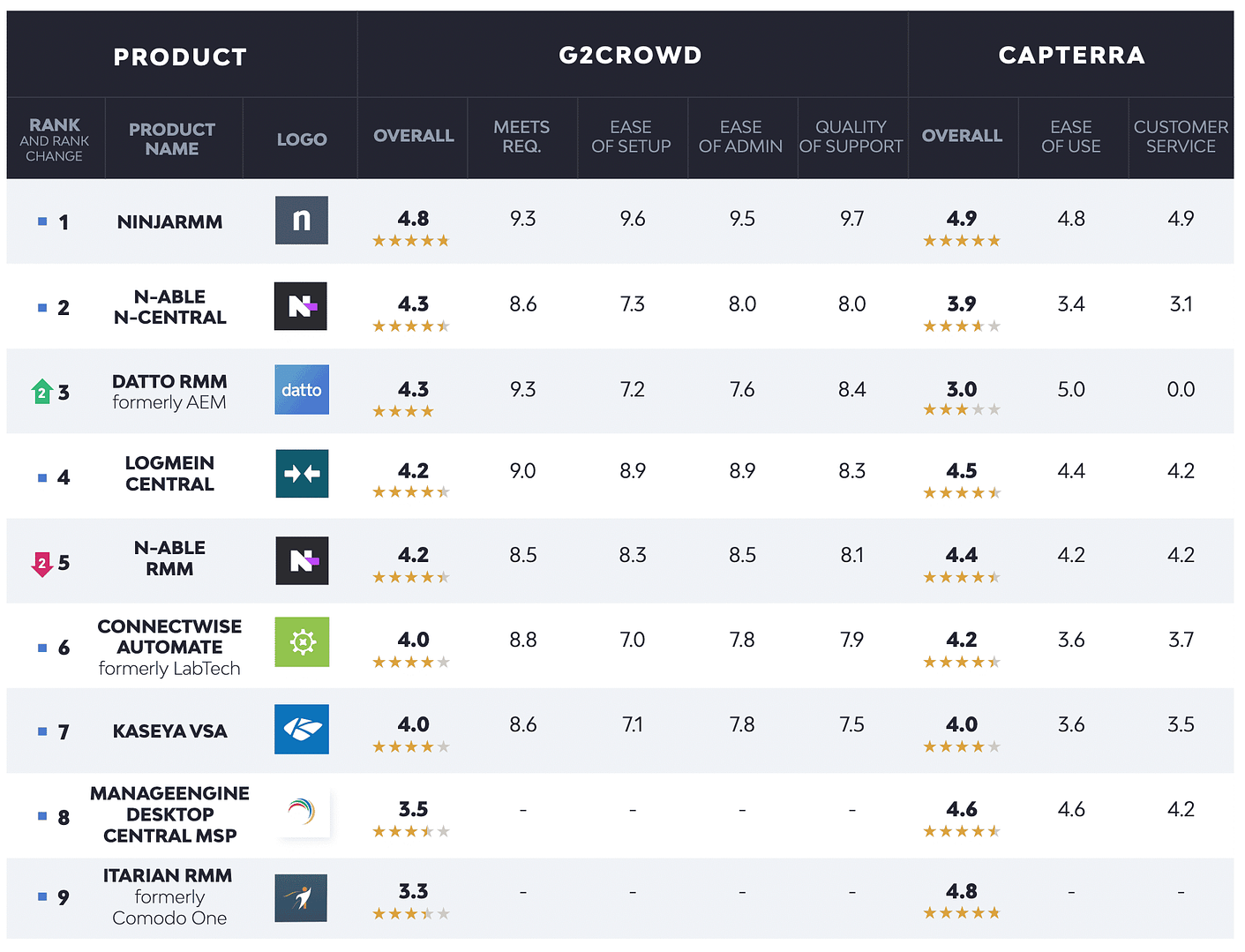1245x952 pixels.
Task: Click the blue no-change marker beside rank 4
Action: (42, 477)
